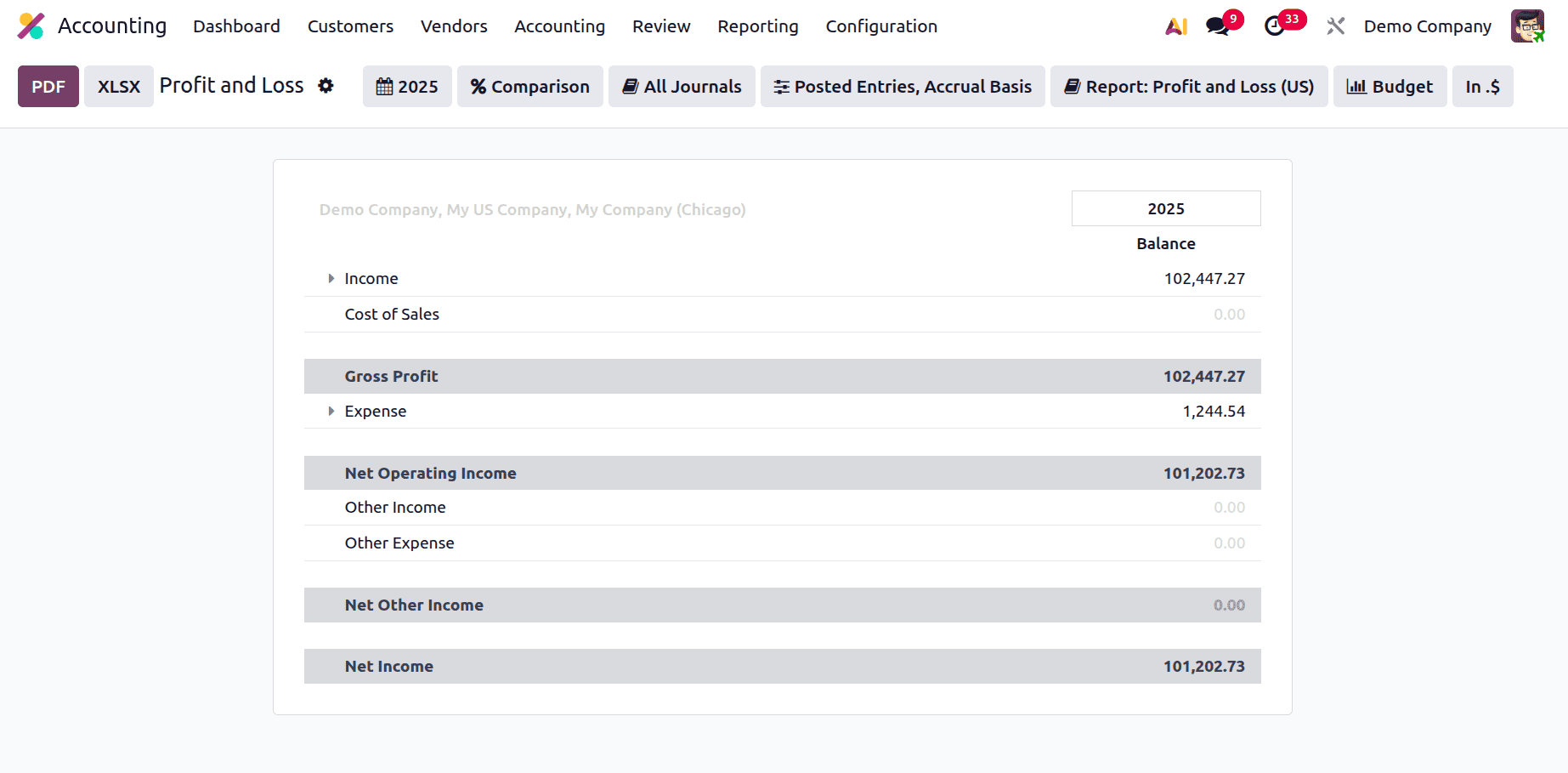The height and width of the screenshot is (773, 1568).
Task: Click the Accounting app logo icon
Action: click(x=31, y=26)
